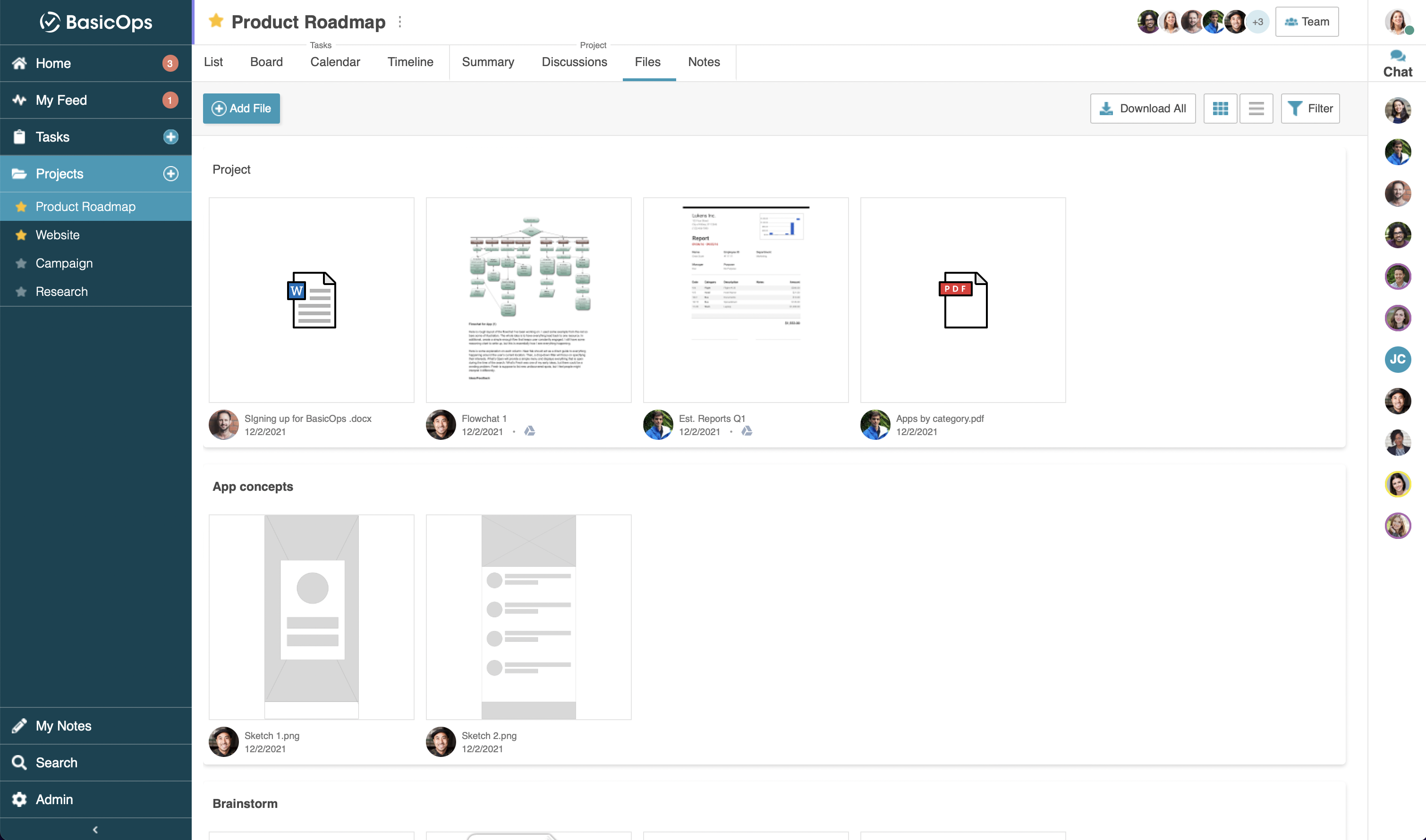Switch files to list view layout
Screen dimensions: 1426x840
click(x=1256, y=108)
